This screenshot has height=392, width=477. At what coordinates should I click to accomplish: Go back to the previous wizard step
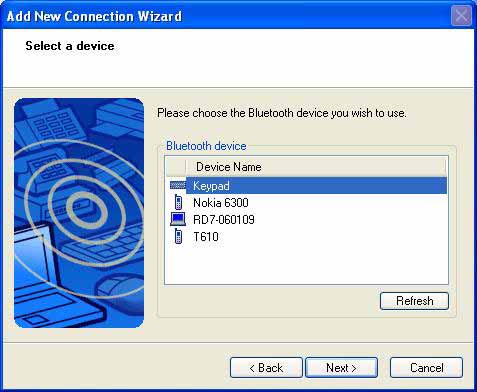click(266, 368)
